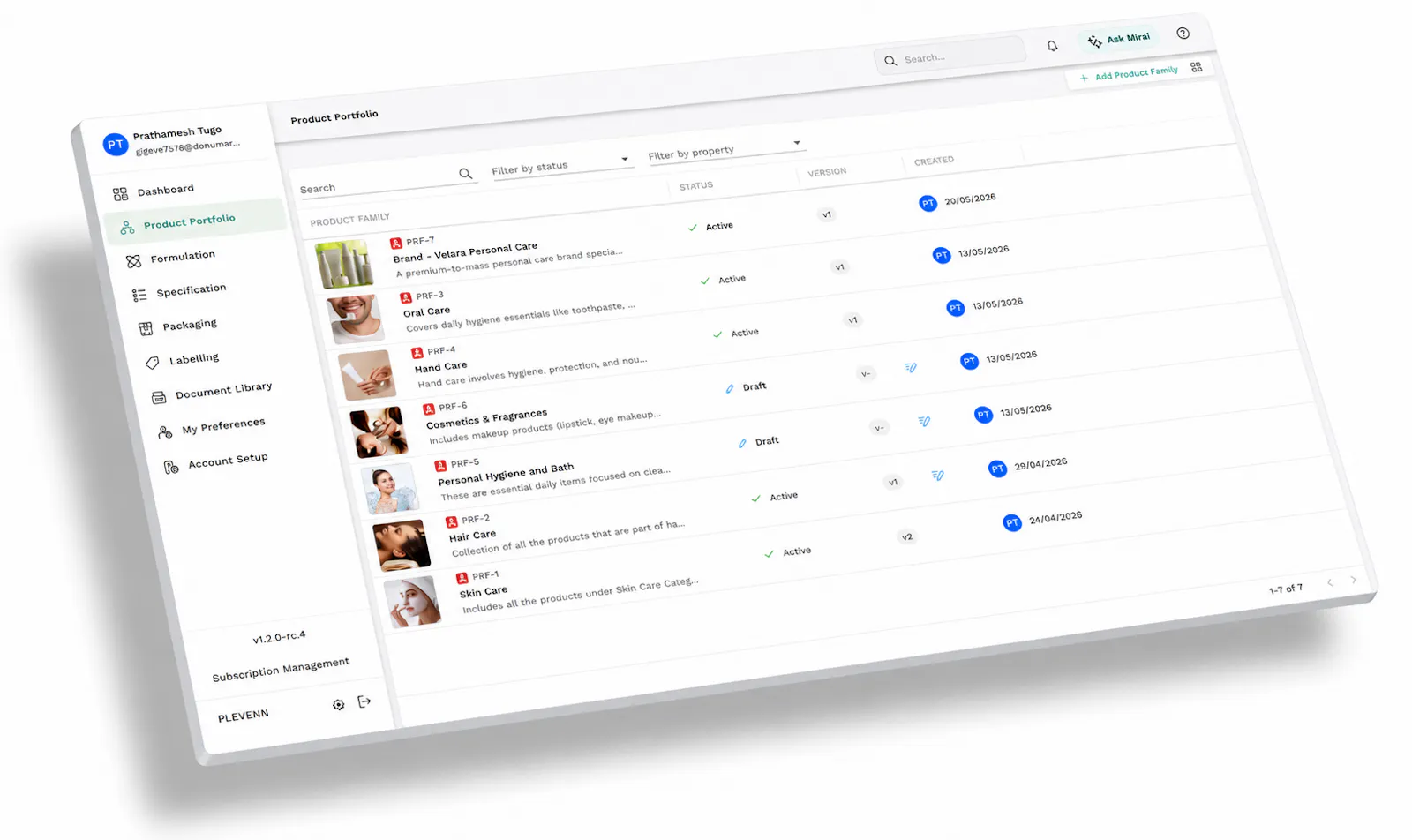Open the notifications bell
Viewport: 1412px width, 840px height.
pos(1052,46)
